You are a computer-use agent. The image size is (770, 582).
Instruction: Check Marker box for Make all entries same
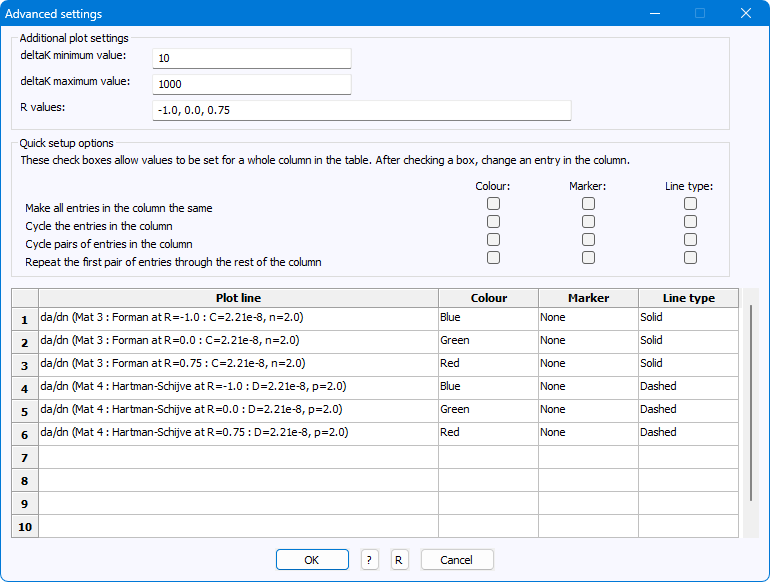588,203
